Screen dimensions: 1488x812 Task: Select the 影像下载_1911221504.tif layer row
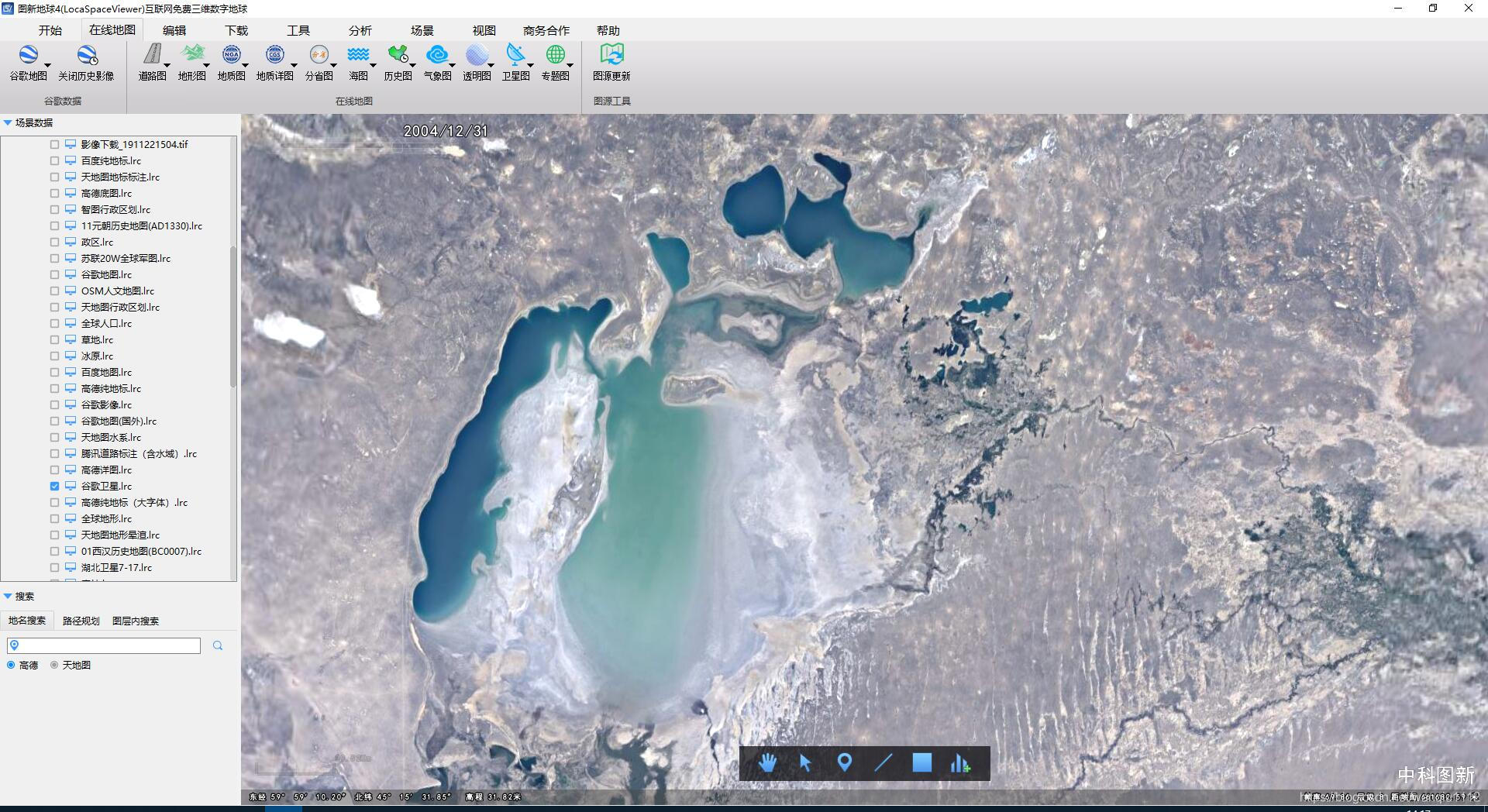(x=134, y=144)
